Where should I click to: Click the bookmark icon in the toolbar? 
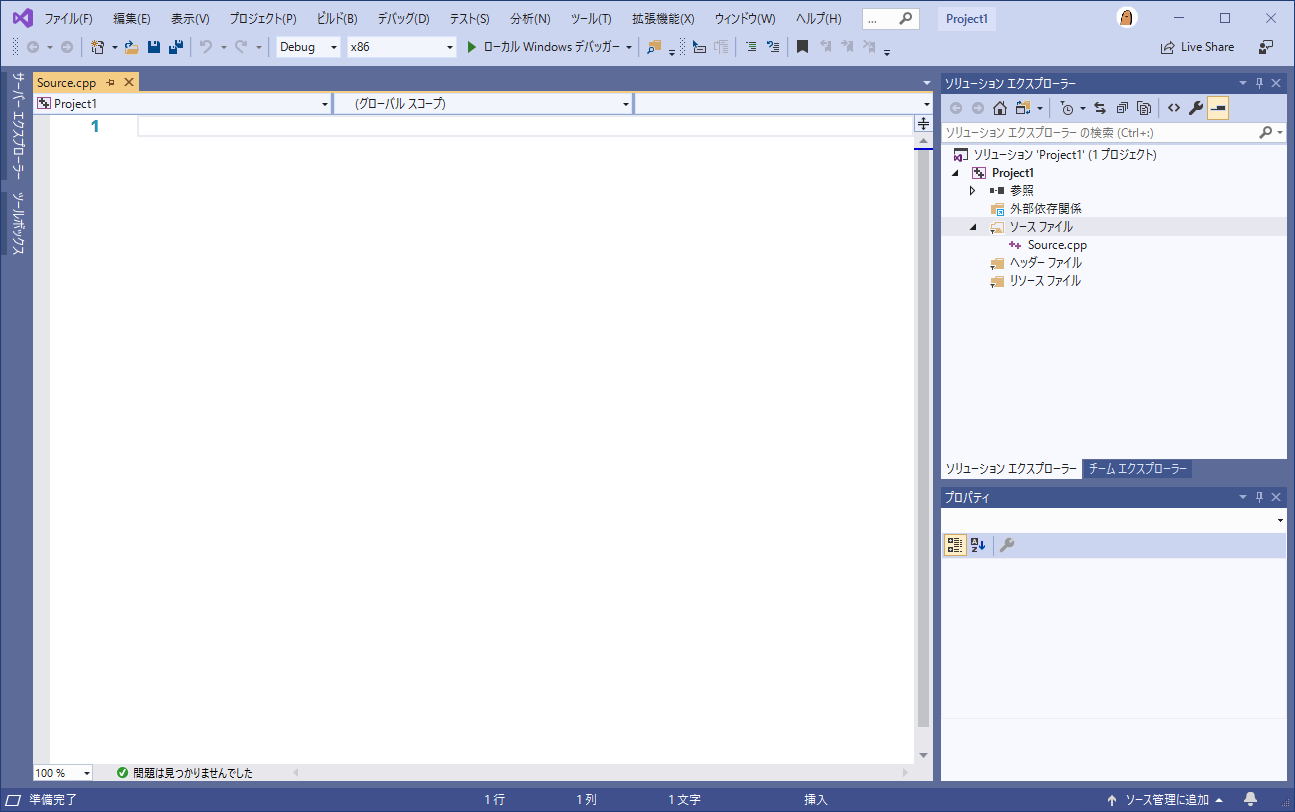[802, 47]
